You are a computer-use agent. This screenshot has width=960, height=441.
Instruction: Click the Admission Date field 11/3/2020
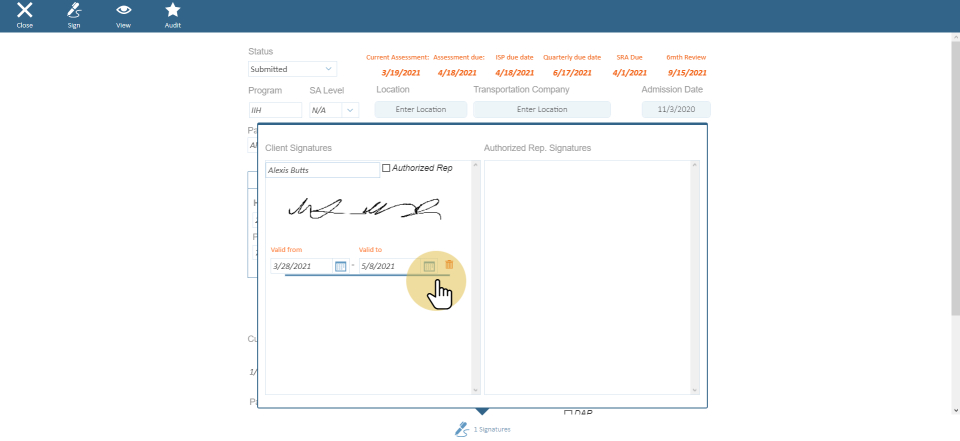676,109
